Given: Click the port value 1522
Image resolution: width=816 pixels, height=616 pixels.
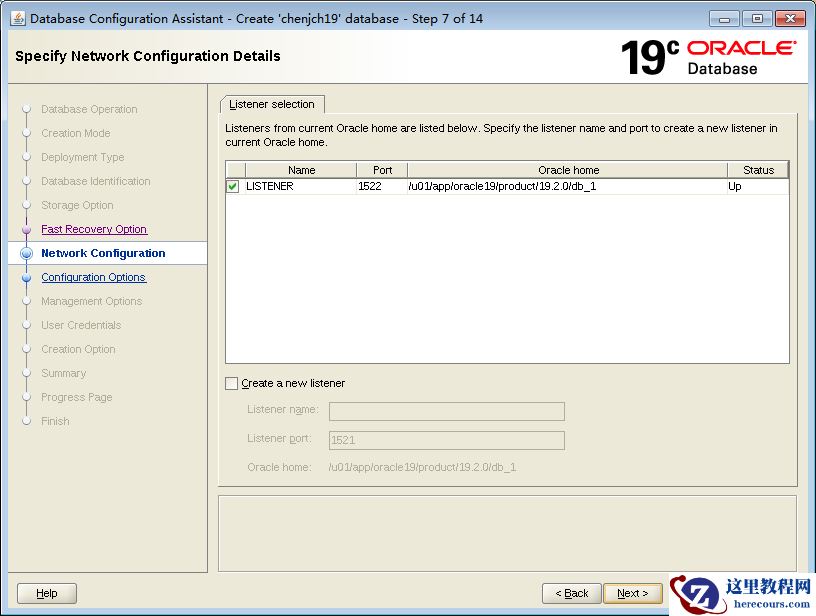Looking at the screenshot, I should click(382, 186).
